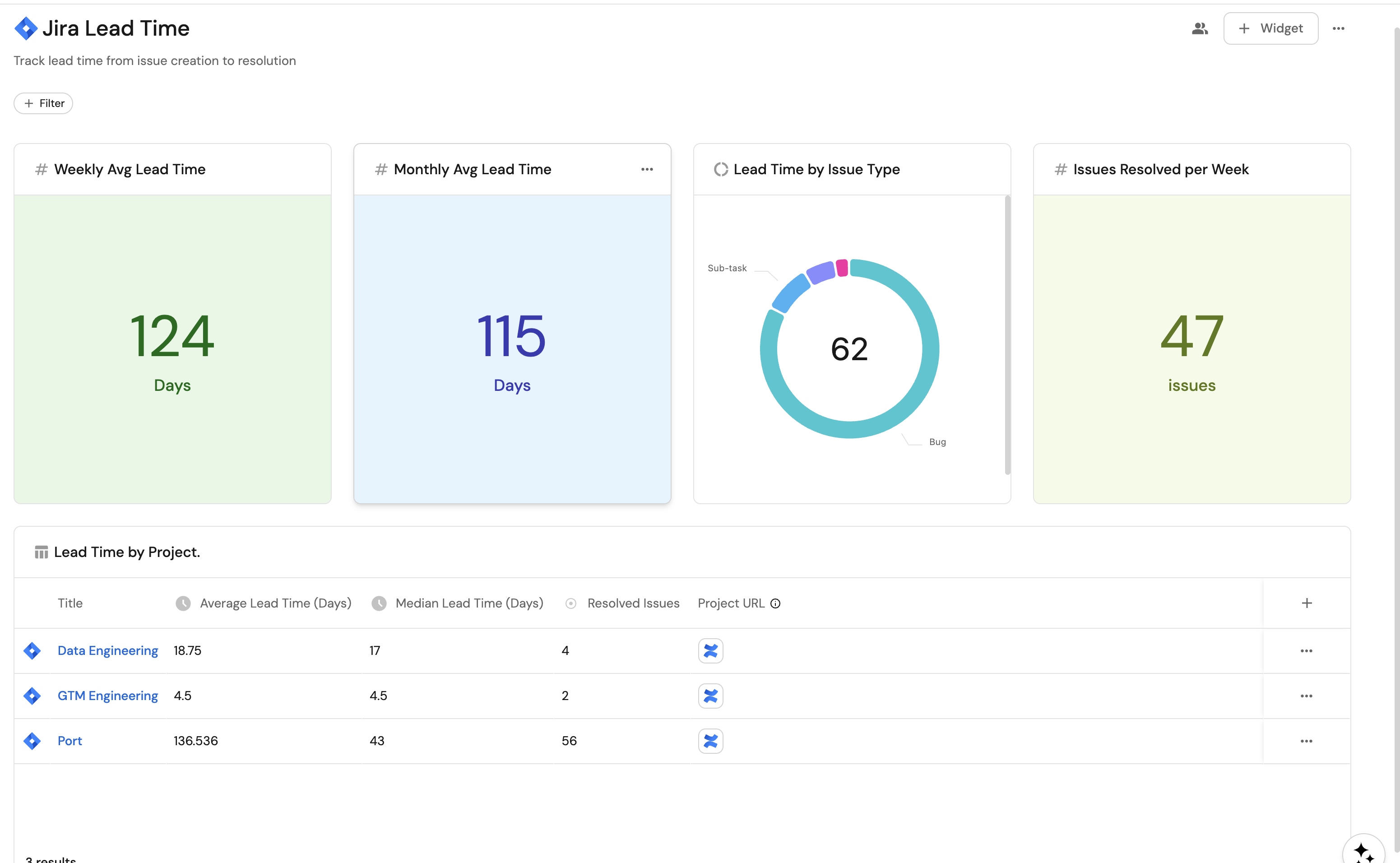This screenshot has height=863, width=1400.
Task: Open page options three-dot menu
Action: pos(1338,28)
